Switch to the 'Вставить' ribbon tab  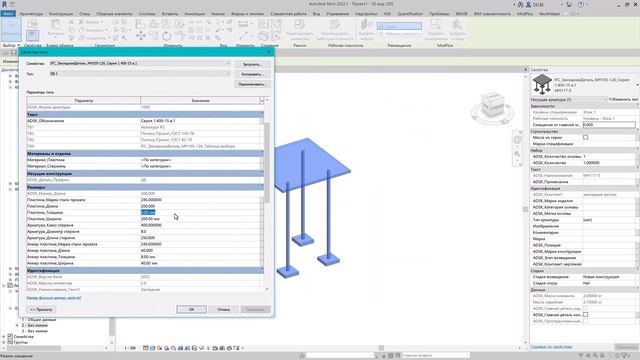[x=170, y=14]
